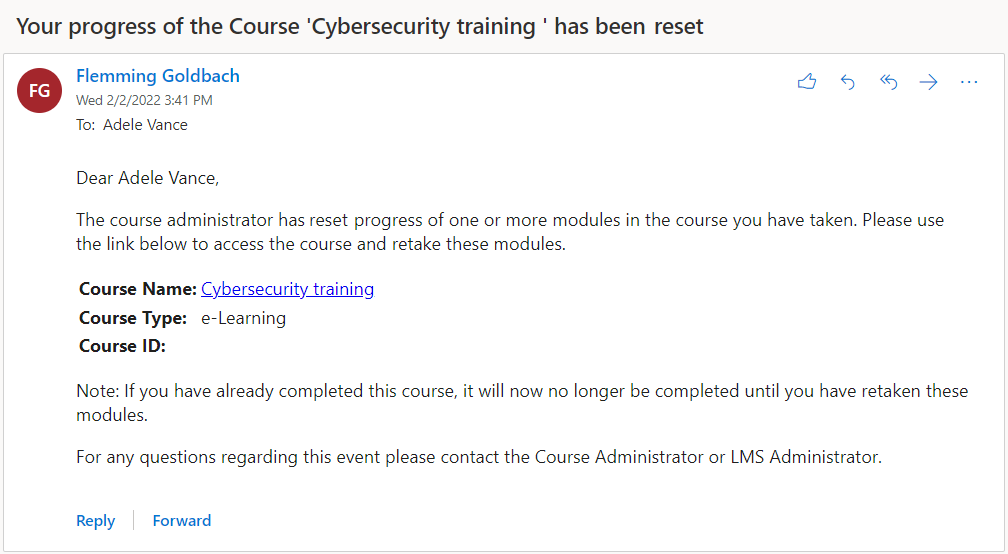The image size is (1008, 554).
Task: Click the sent date Wed 2/2/2022
Action: 144,100
